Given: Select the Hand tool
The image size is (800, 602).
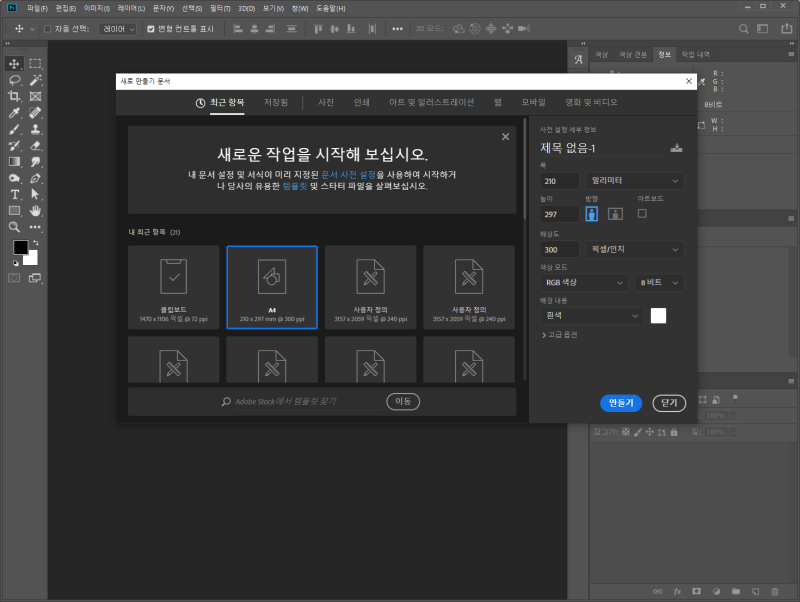Looking at the screenshot, I should point(35,211).
